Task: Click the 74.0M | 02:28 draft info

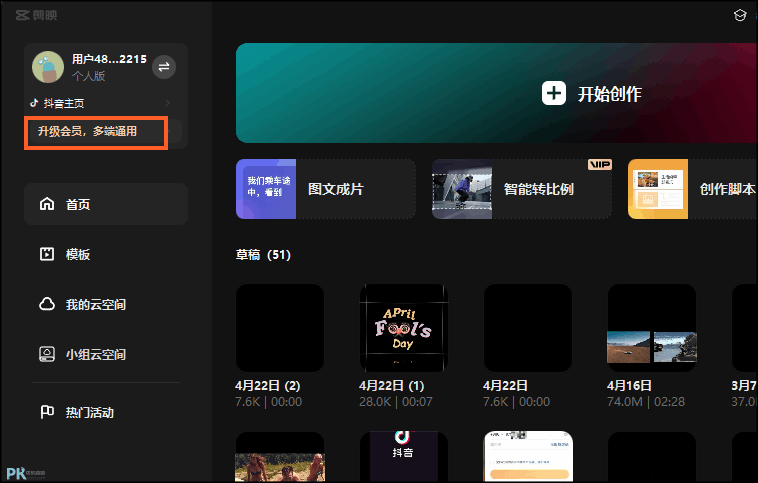Action: pos(646,402)
